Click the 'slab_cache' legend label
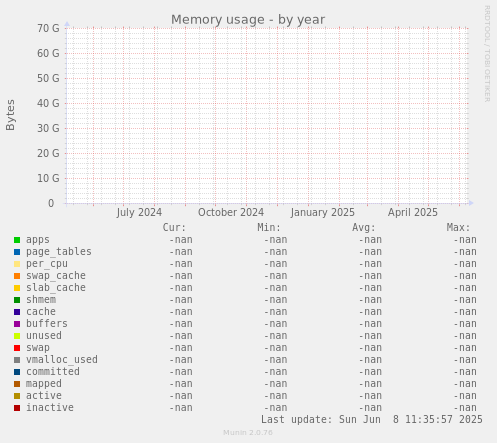497x443 pixels. pyautogui.click(x=56, y=288)
